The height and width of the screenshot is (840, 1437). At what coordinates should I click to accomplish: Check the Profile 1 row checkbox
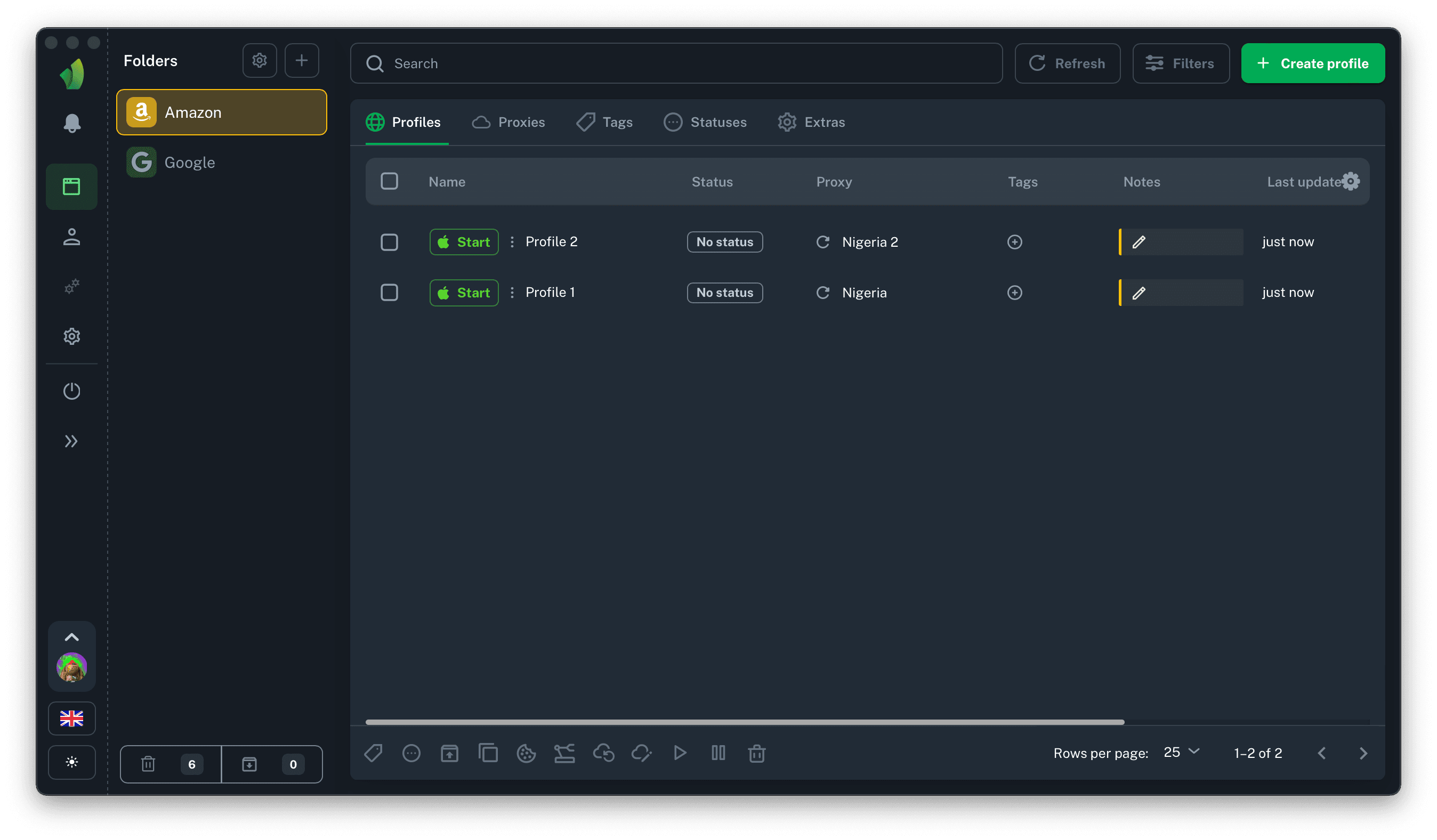(390, 293)
